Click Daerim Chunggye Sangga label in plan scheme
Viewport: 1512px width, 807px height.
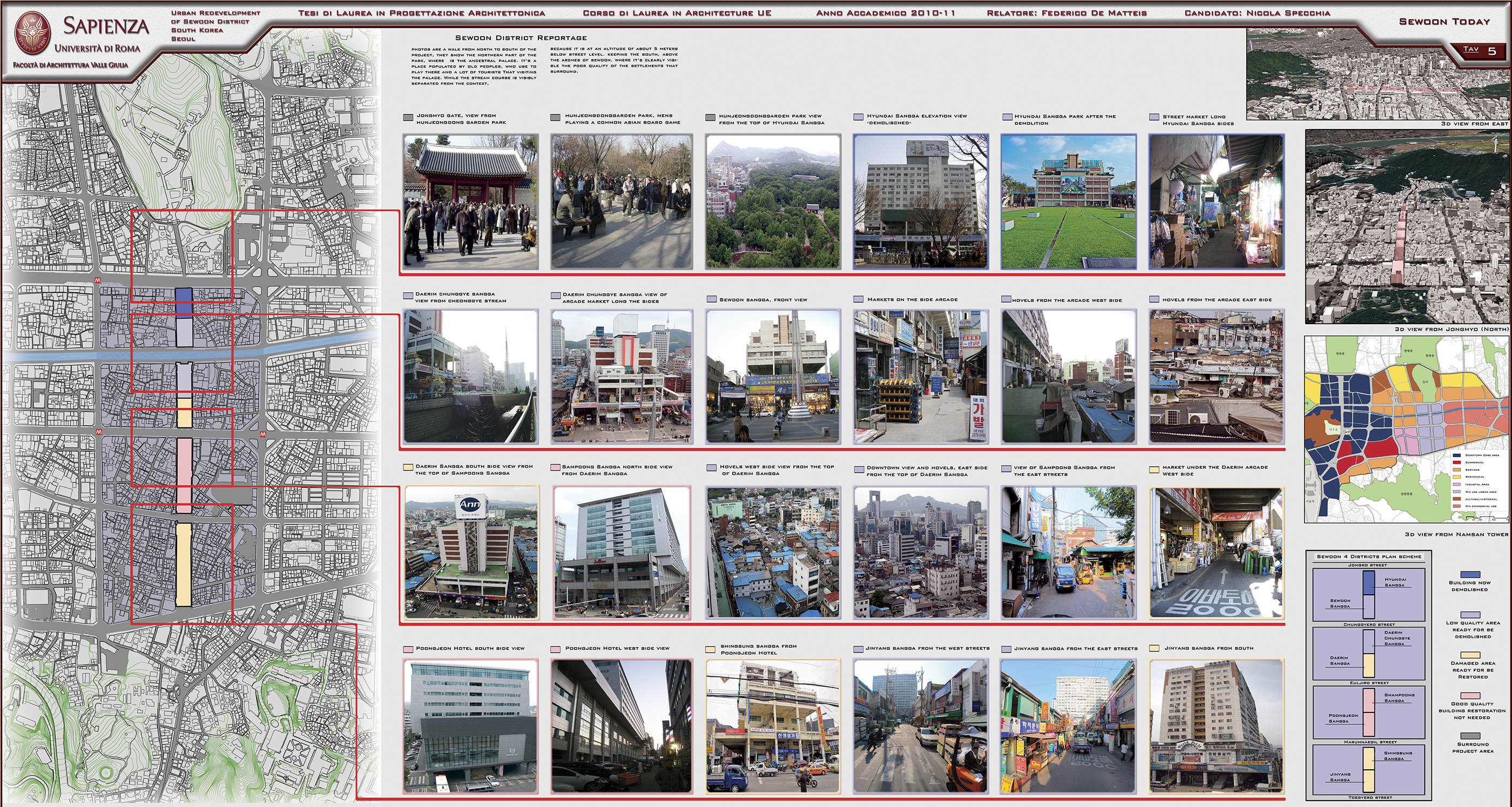[x=1397, y=638]
